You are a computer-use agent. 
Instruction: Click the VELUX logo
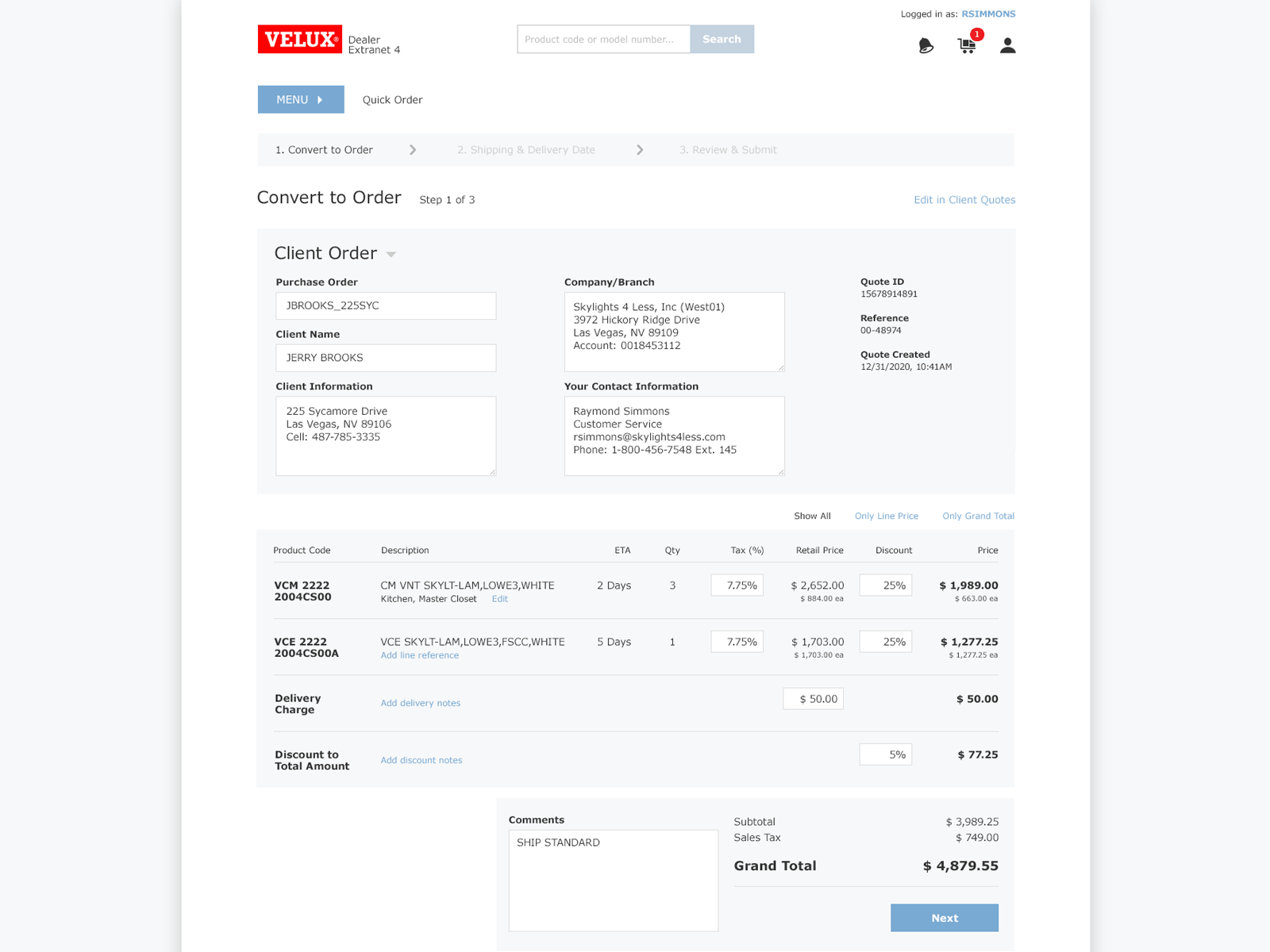pyautogui.click(x=300, y=39)
